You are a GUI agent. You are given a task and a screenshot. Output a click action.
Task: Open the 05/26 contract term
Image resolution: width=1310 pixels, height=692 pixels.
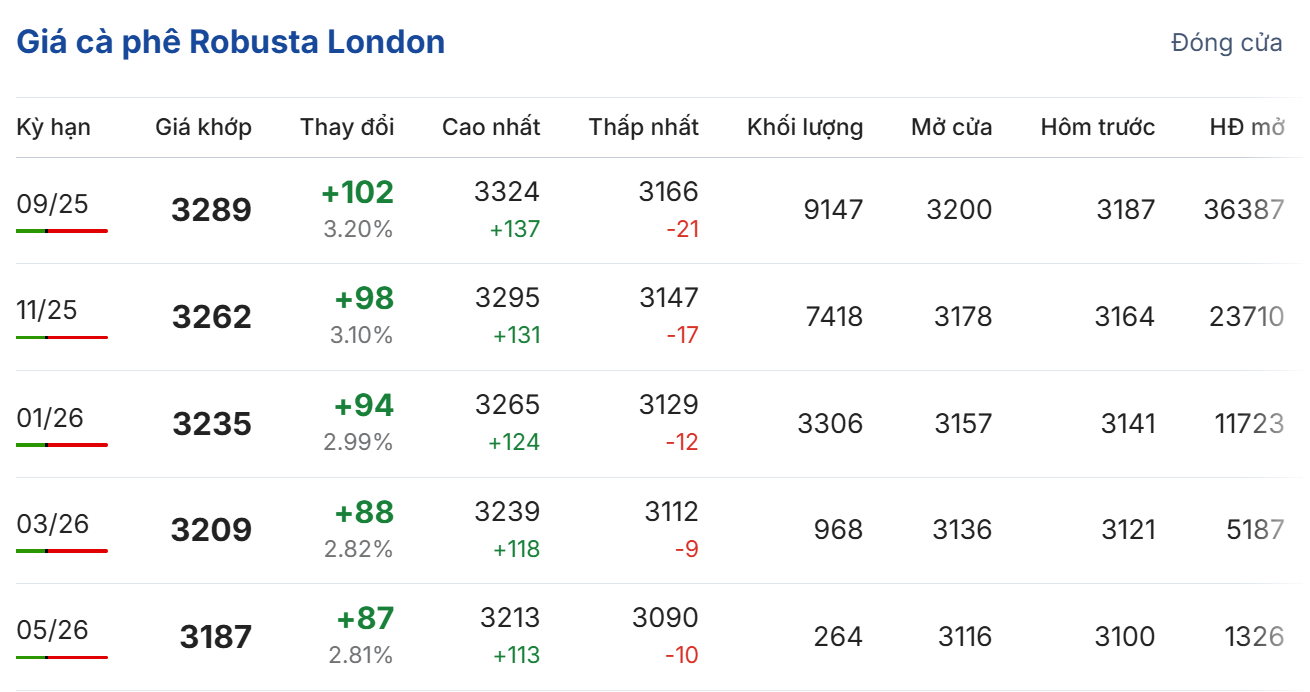[53, 630]
